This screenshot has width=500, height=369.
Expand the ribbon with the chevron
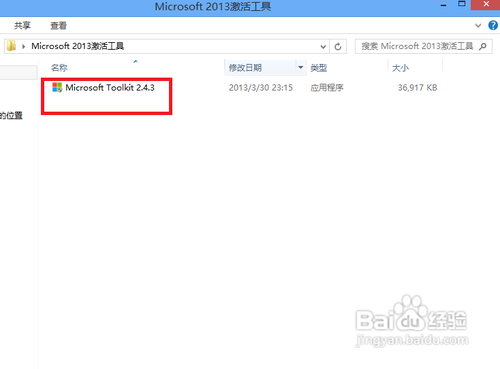pos(478,25)
